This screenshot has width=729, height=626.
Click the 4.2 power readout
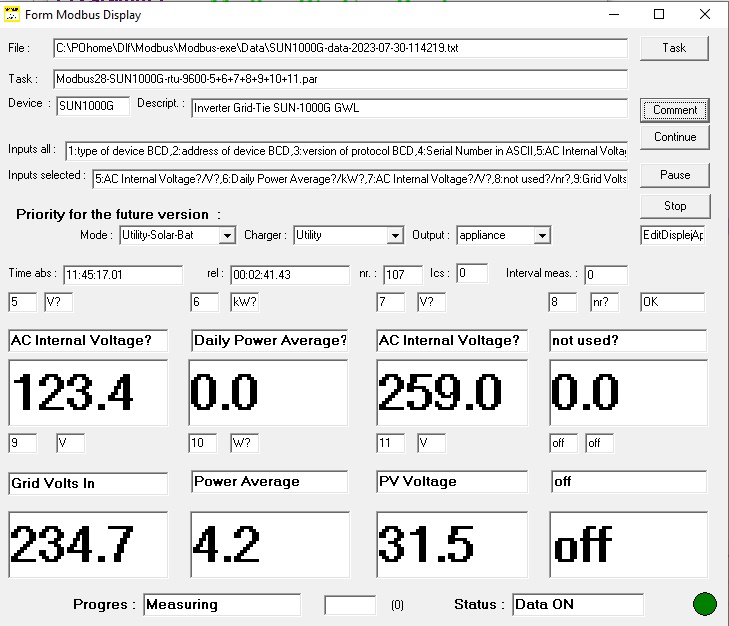point(270,545)
